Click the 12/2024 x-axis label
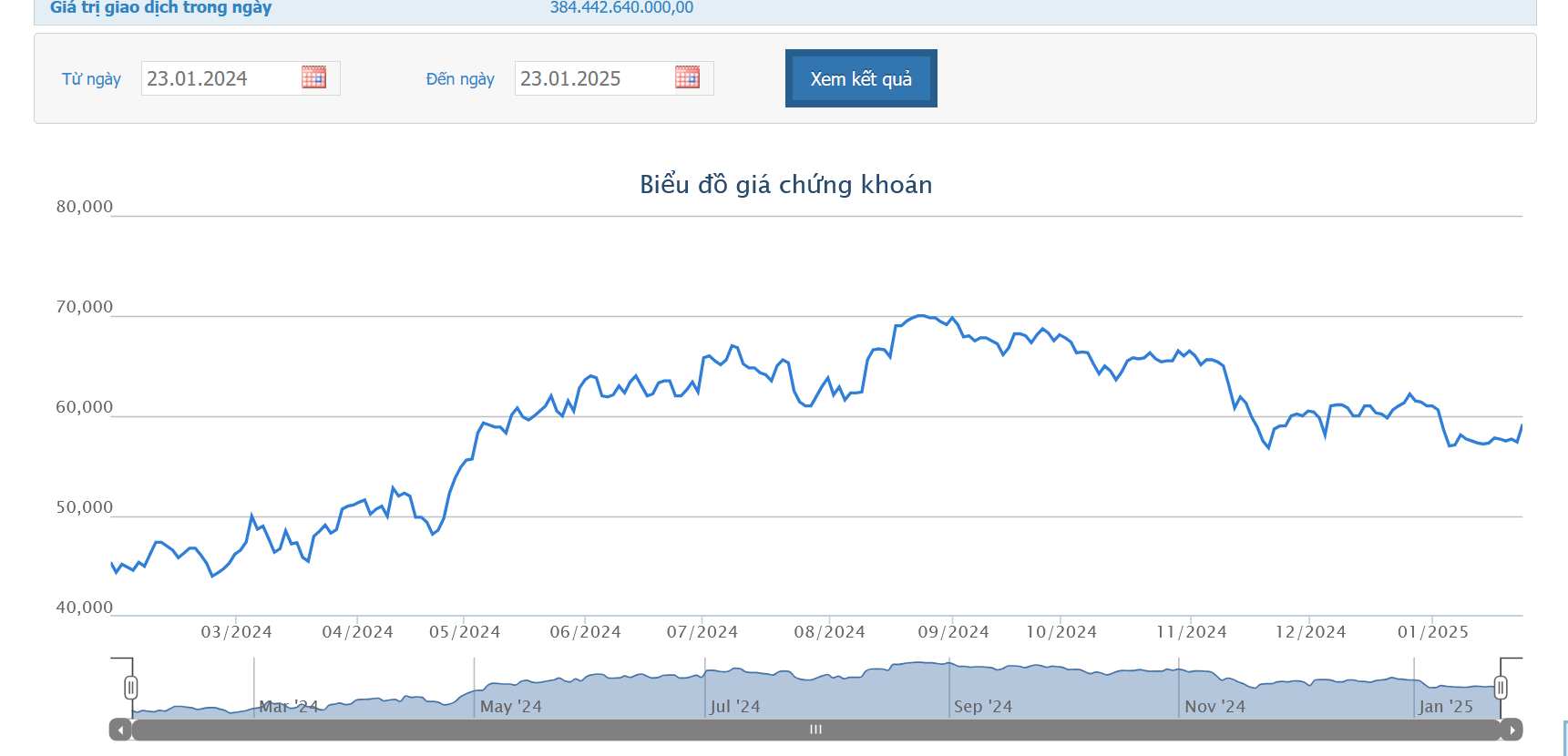This screenshot has width=1568, height=756. (x=1310, y=632)
